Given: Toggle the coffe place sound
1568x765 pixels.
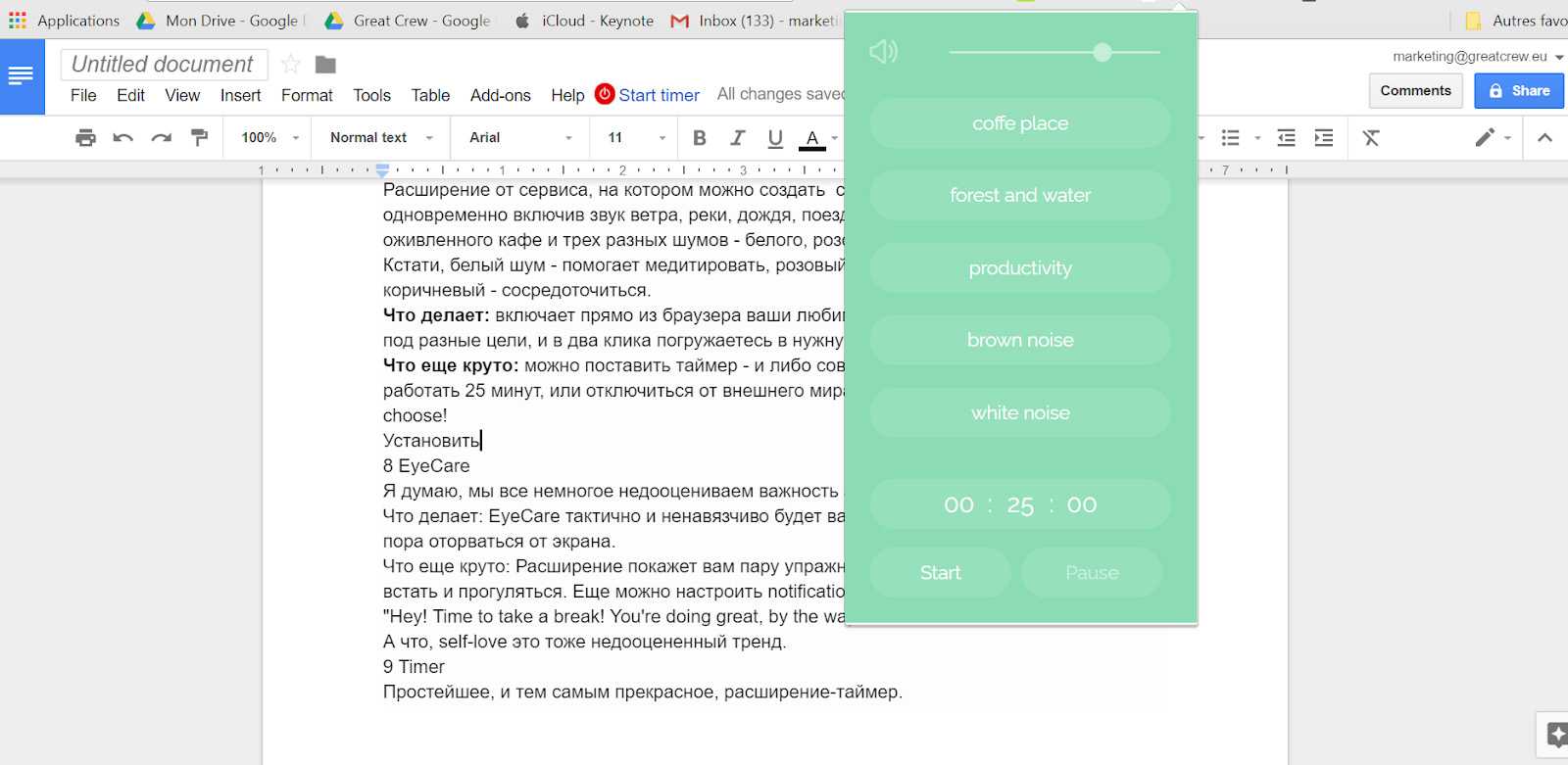Looking at the screenshot, I should point(1020,123).
